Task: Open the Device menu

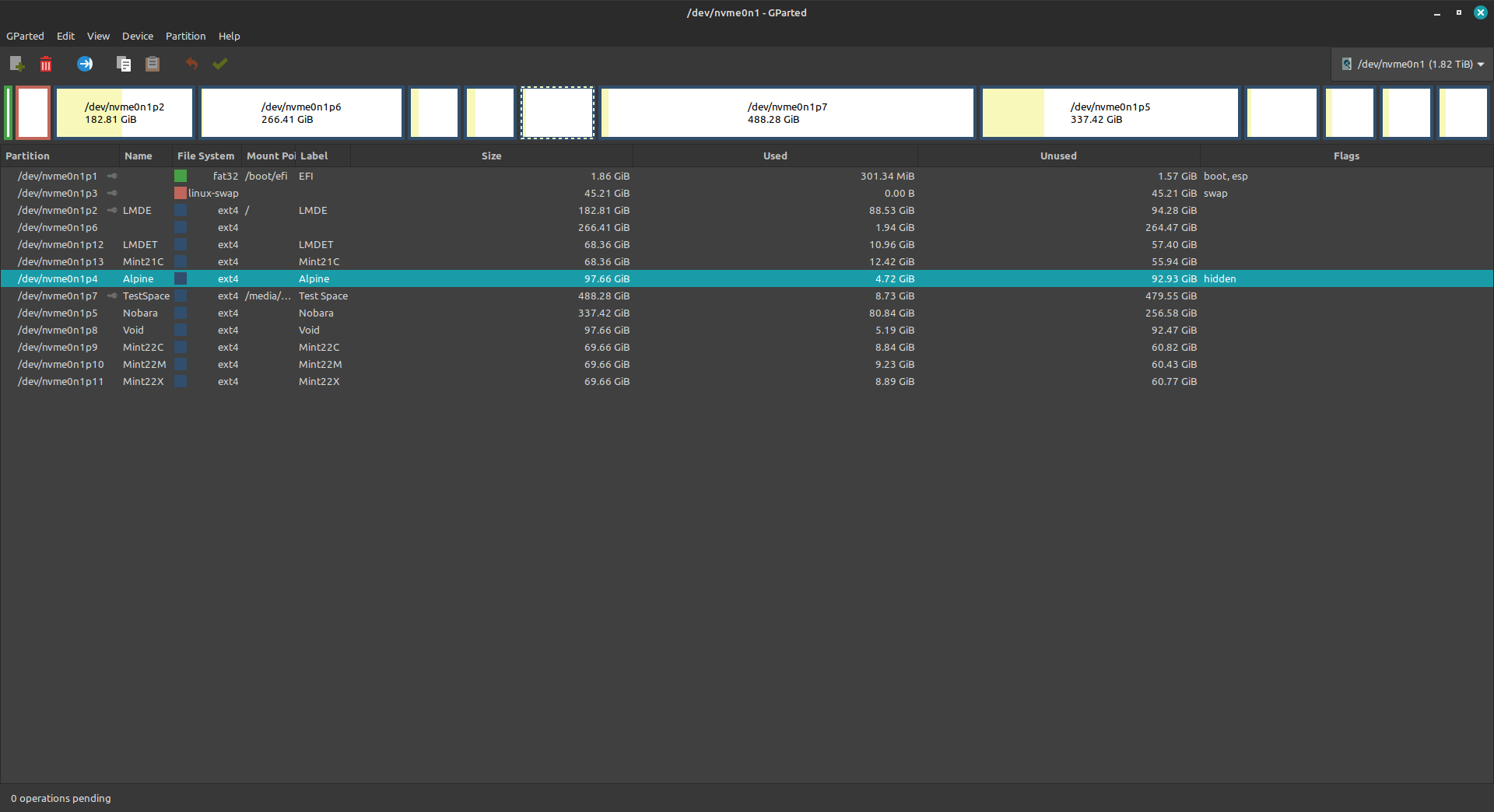Action: coord(138,36)
